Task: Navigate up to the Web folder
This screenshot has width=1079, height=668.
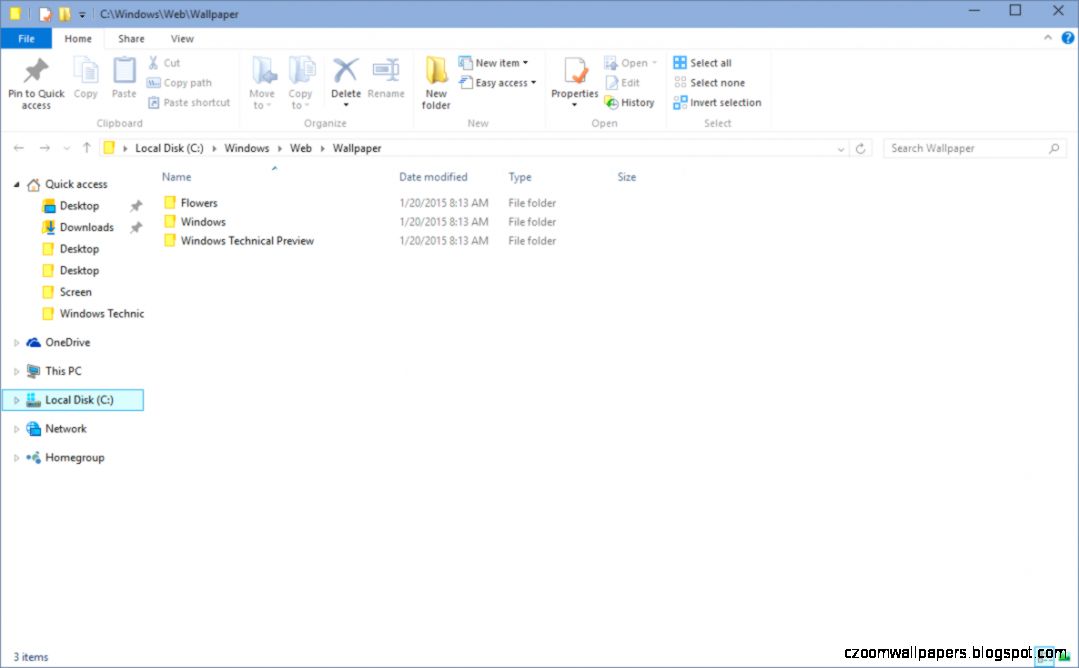Action: tap(300, 147)
